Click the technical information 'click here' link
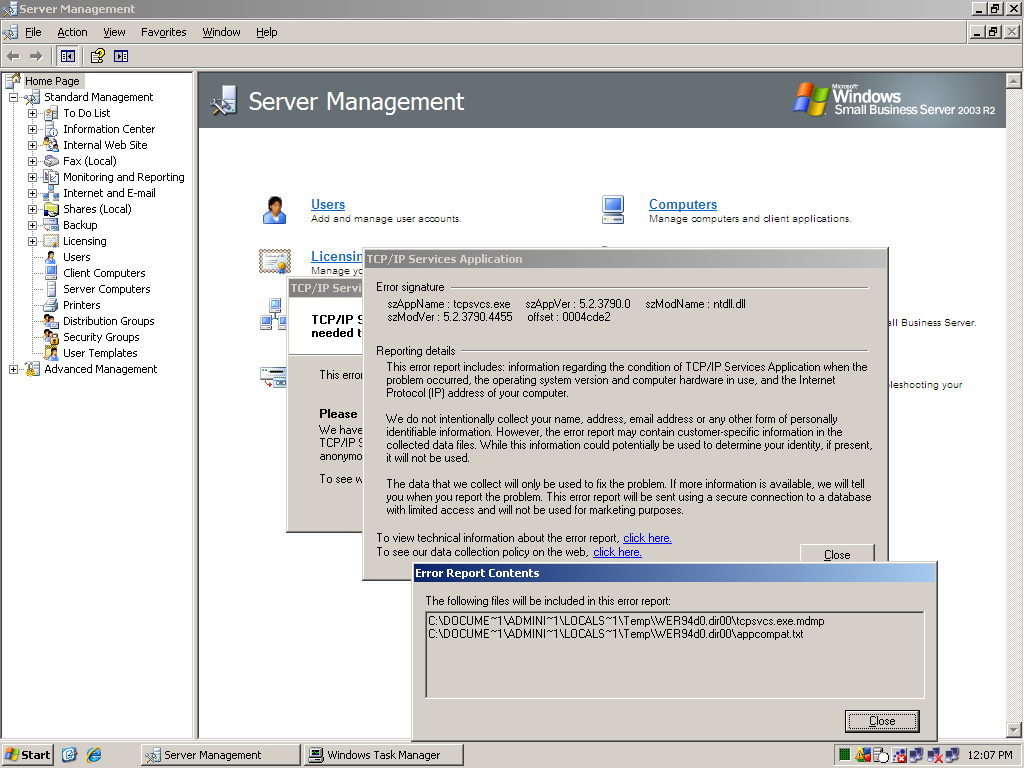Image resolution: width=1024 pixels, height=768 pixels. click(647, 538)
